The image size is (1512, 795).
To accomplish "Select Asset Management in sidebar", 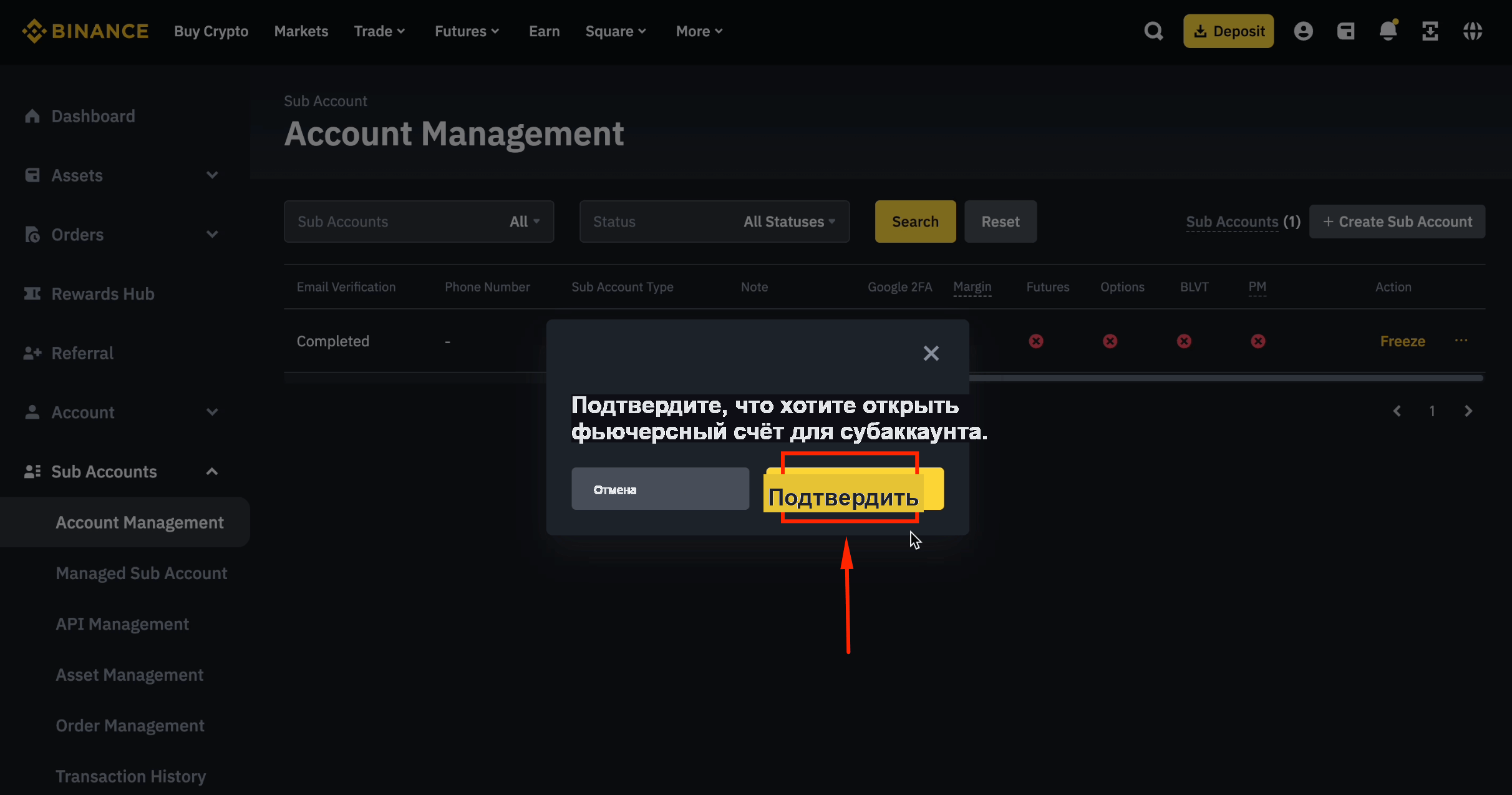I will [129, 675].
